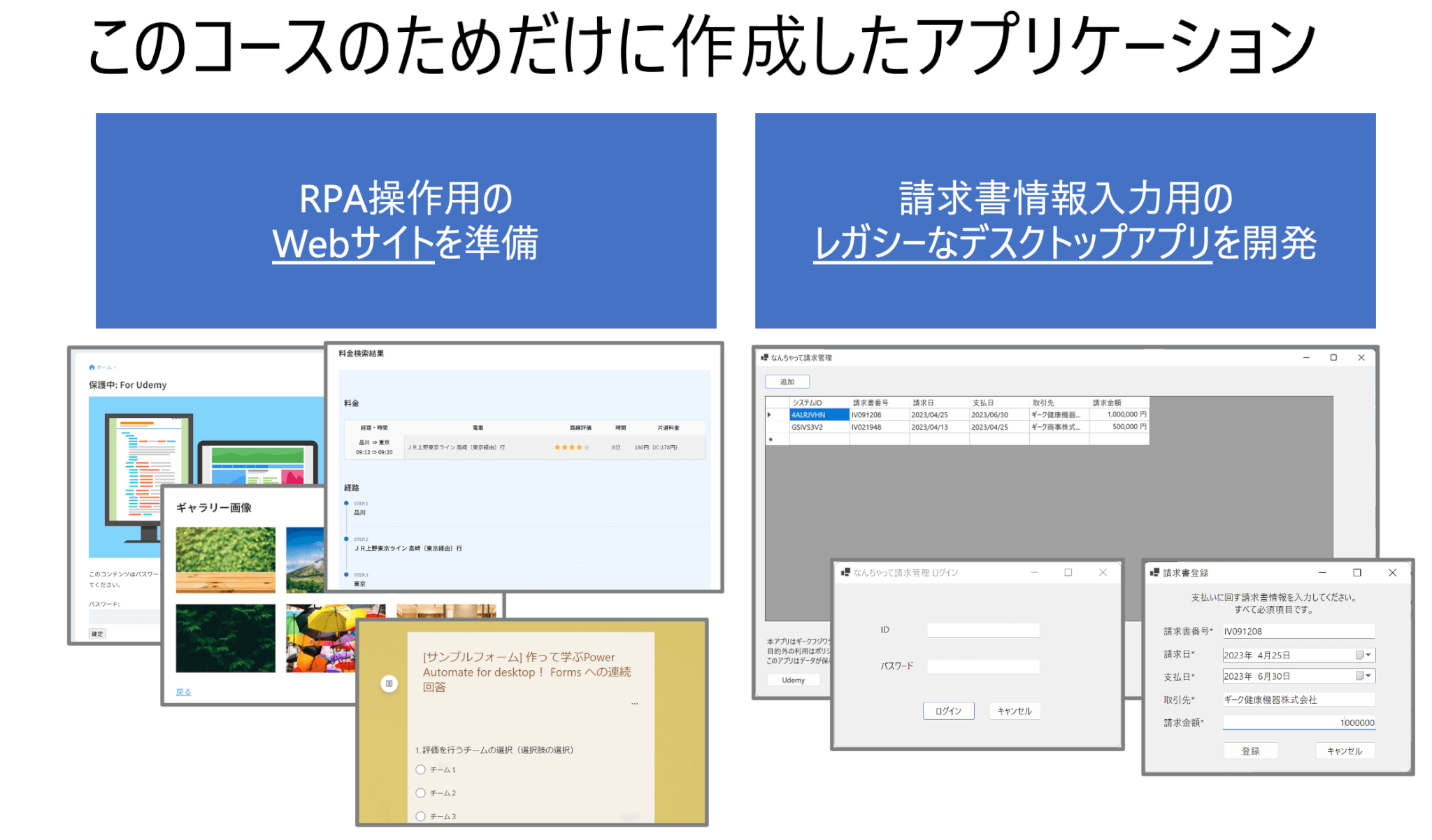
Task: Click the app icon in なんちゃって請求管理 title bar
Action: pyautogui.click(x=764, y=357)
